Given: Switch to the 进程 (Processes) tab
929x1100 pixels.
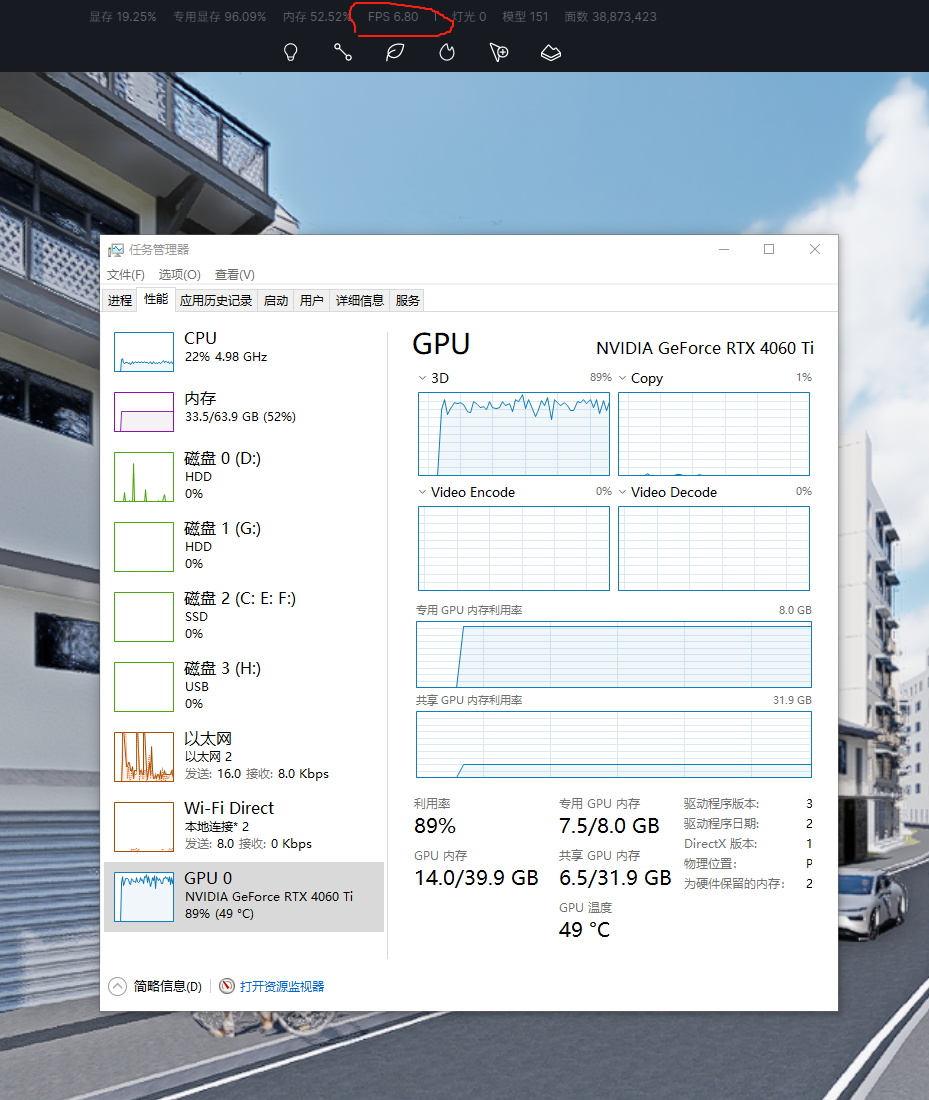Looking at the screenshot, I should tap(120, 300).
